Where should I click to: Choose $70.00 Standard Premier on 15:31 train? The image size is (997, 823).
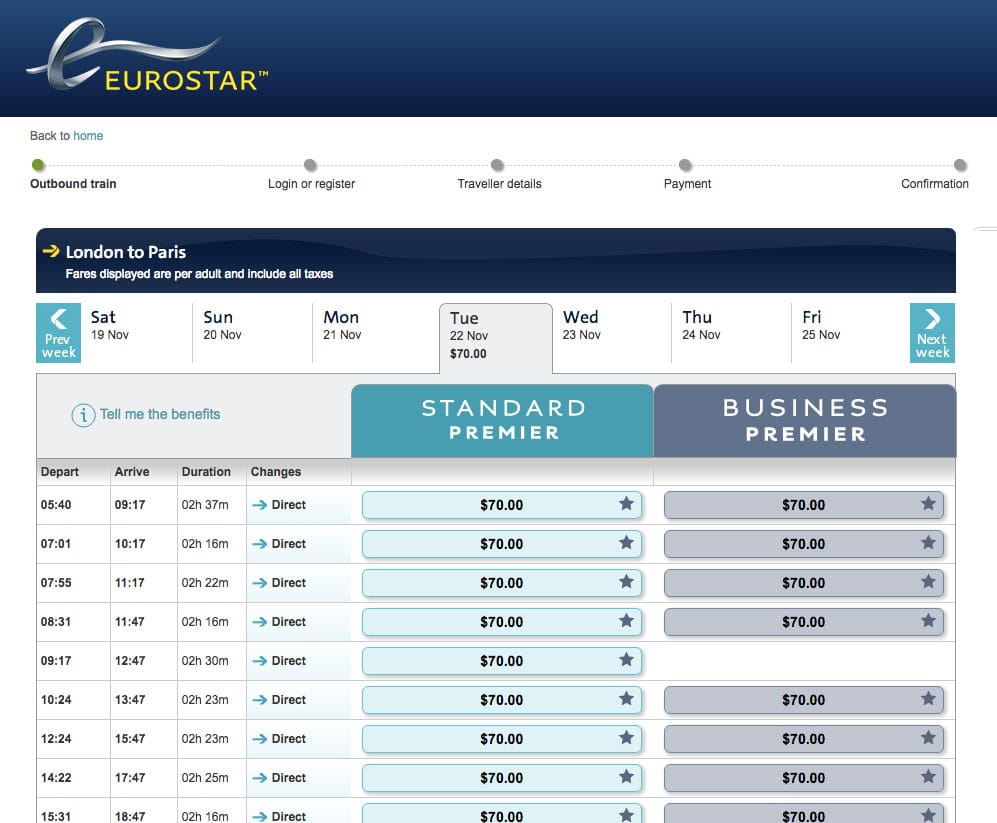tap(502, 813)
